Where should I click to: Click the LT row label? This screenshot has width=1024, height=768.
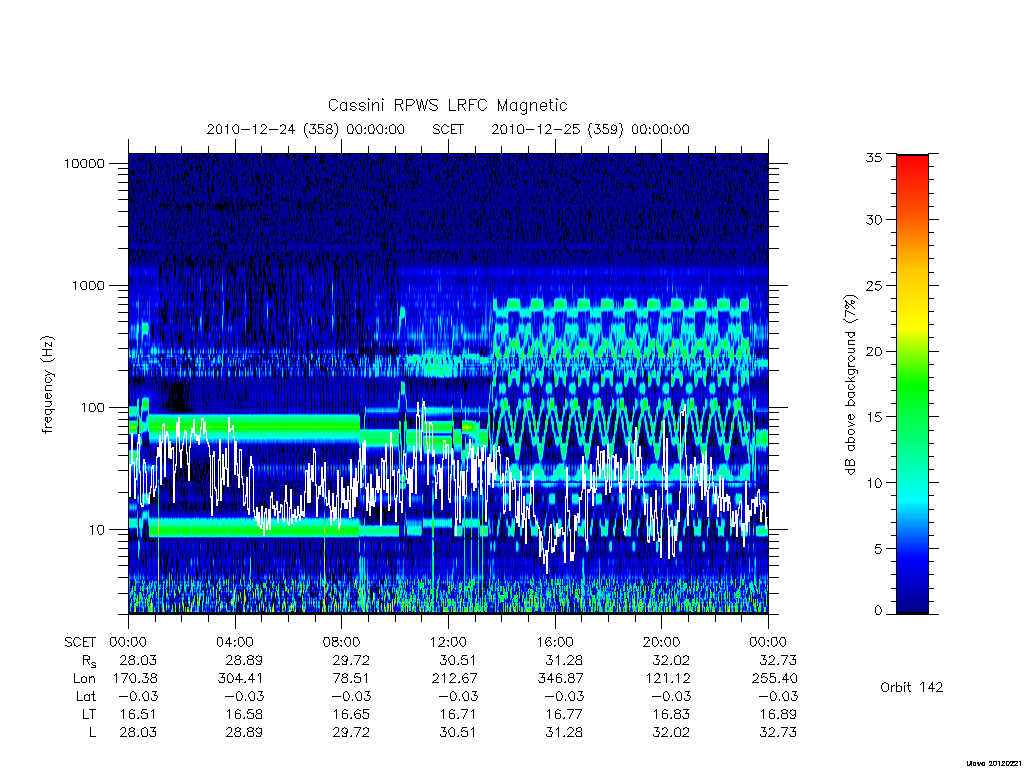(x=89, y=714)
